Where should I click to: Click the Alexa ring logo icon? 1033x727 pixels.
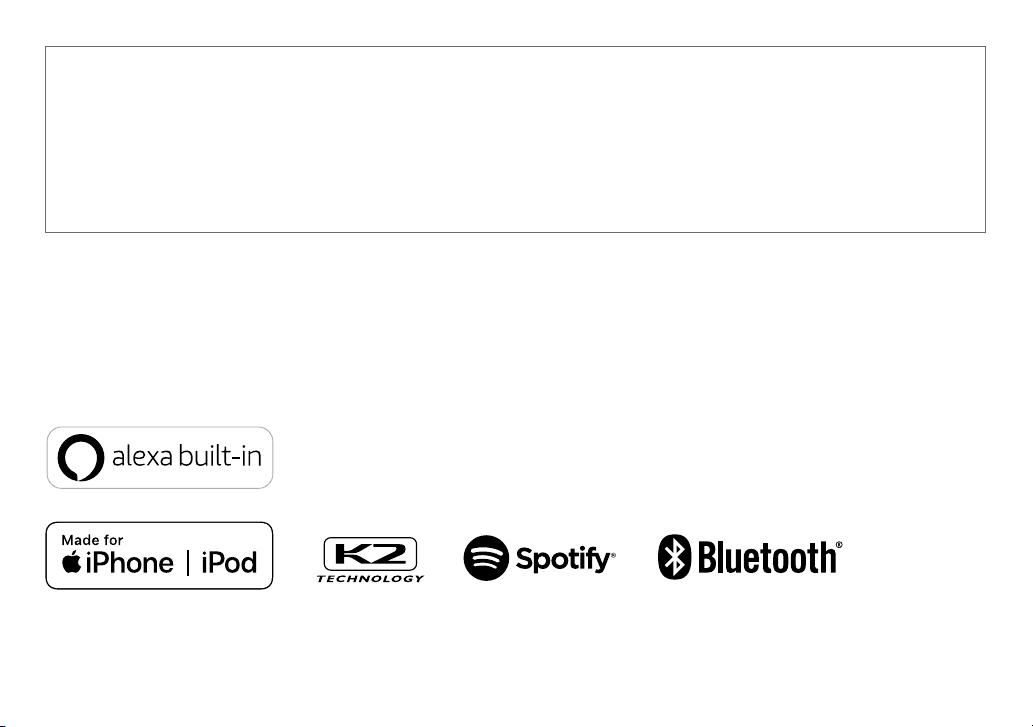(x=80, y=458)
